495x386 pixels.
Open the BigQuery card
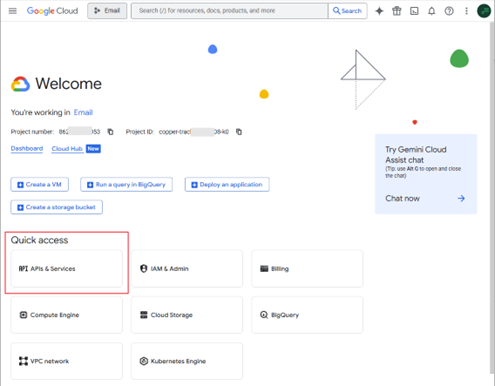tap(307, 315)
